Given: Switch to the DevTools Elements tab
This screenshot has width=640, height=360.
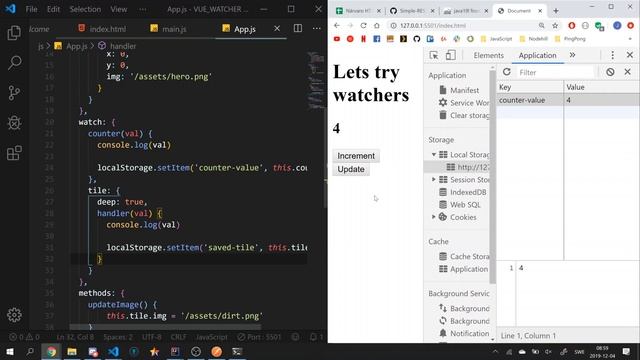Looking at the screenshot, I should (x=489, y=56).
